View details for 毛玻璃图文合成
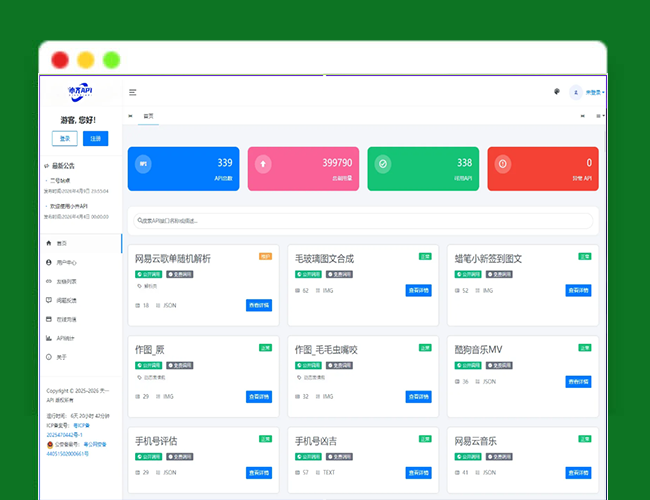Screen dimensions: 650x500 [418, 290]
